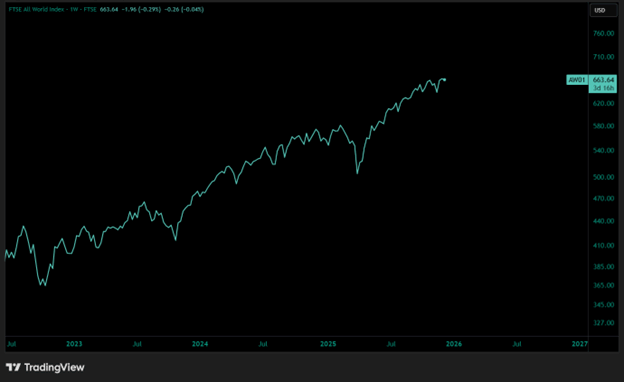Viewport: 624px width, 382px height.
Task: Click the 2023 label on time axis
Action: click(74, 344)
